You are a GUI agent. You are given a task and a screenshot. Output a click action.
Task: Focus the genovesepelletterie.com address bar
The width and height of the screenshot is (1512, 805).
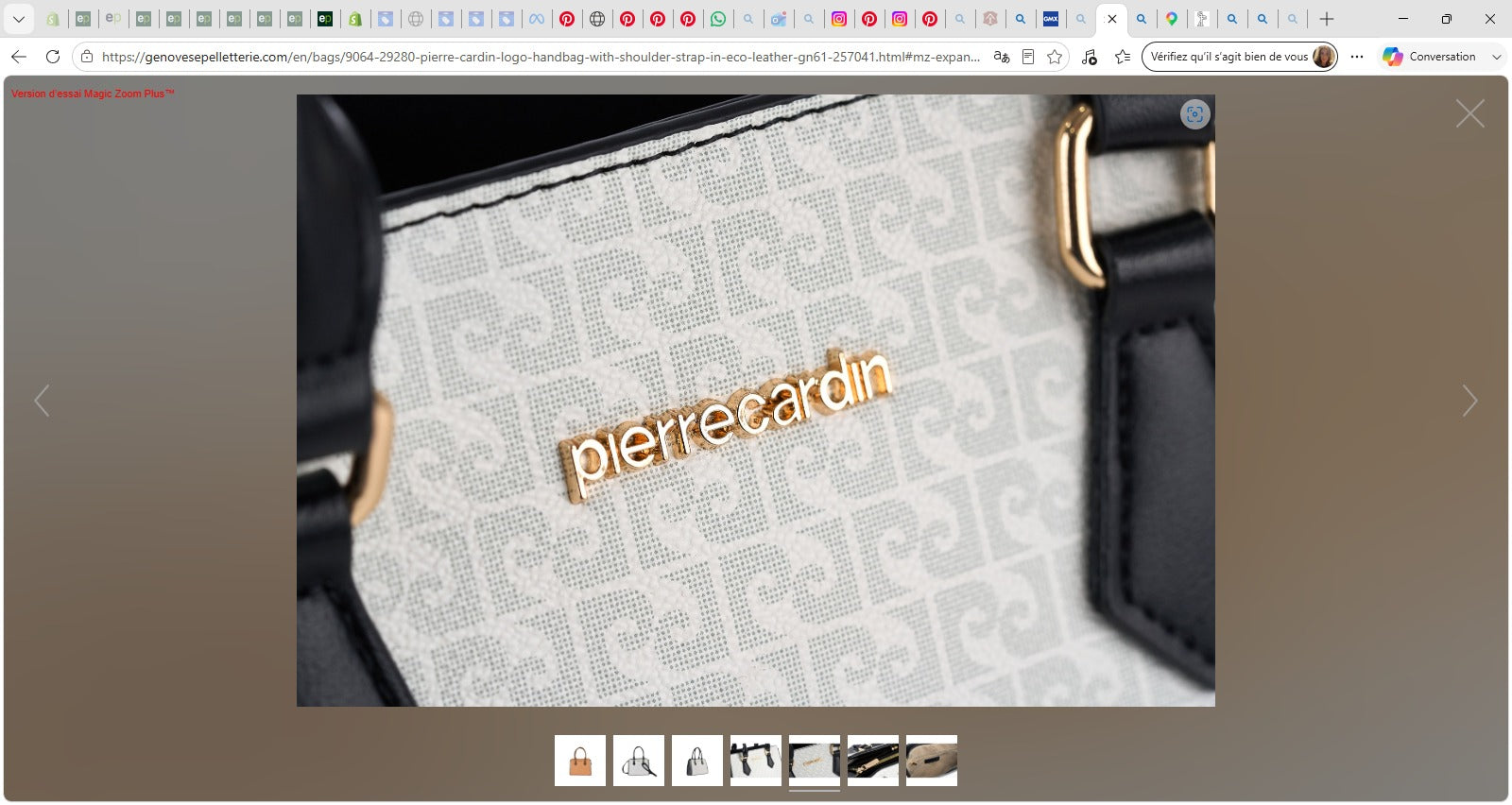(x=540, y=57)
